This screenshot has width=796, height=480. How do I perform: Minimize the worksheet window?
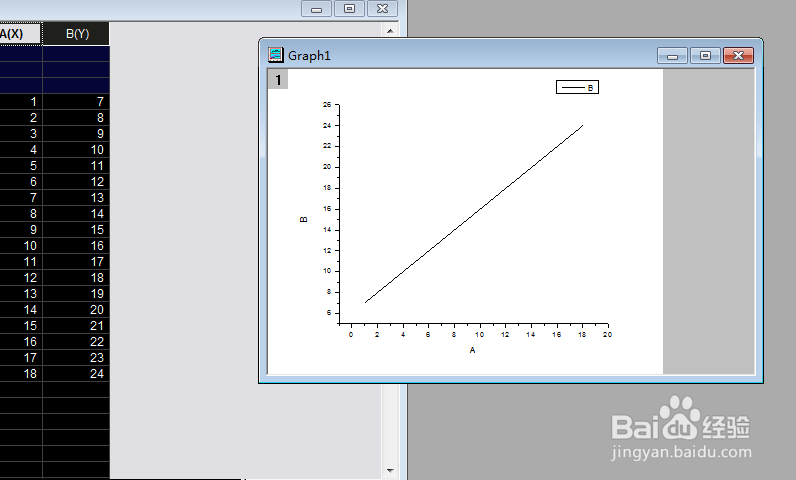[x=316, y=9]
